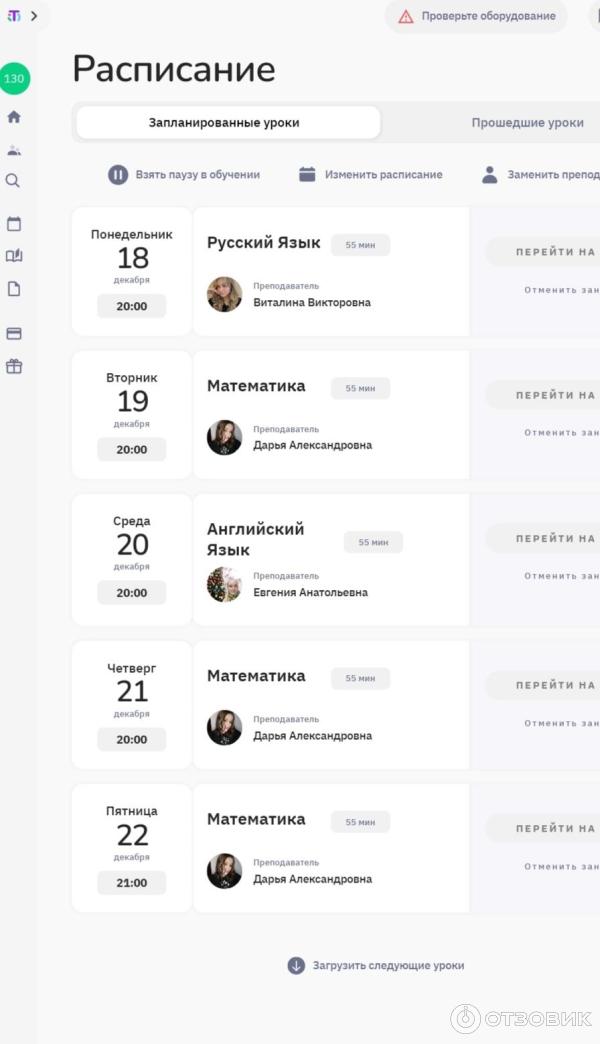Load next lessons via 'Загрузить следующие уроки'
This screenshot has height=1044, width=600.
(x=376, y=965)
